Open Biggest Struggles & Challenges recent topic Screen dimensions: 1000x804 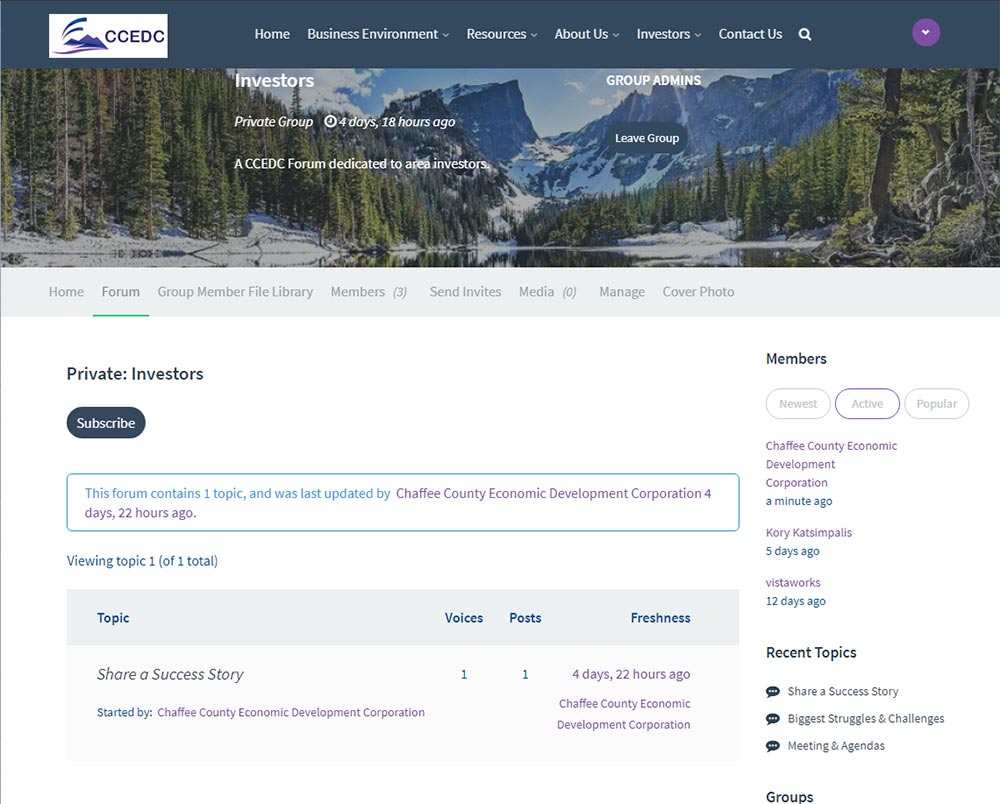tap(865, 719)
